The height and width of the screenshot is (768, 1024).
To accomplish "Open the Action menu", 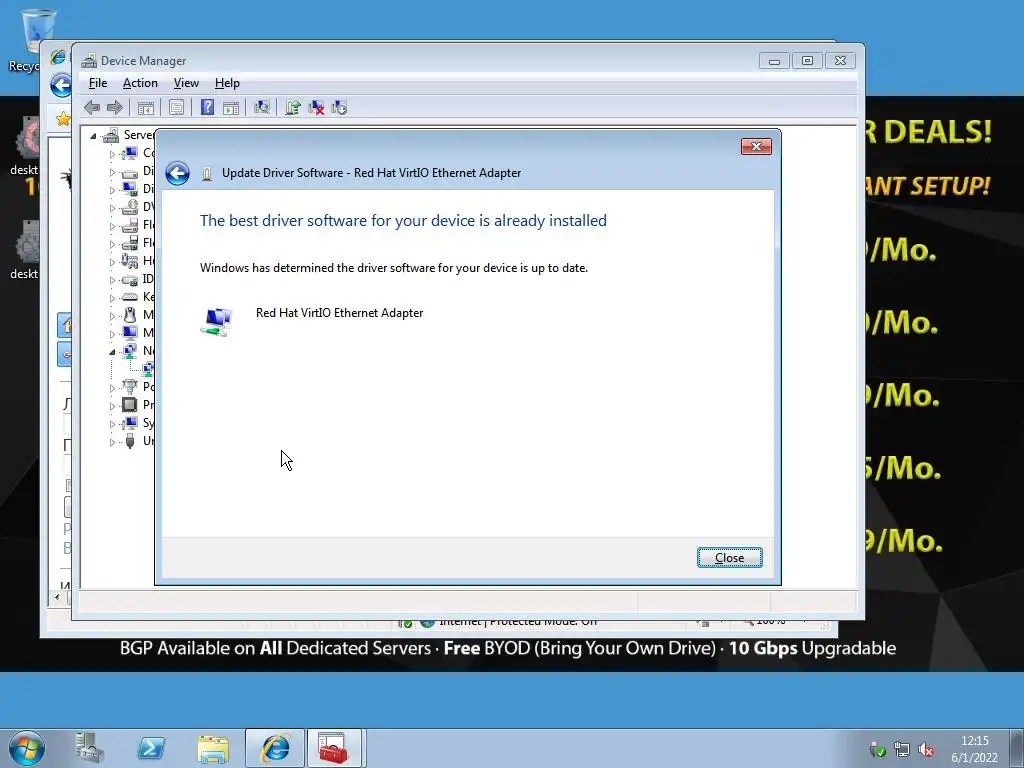I will [140, 83].
